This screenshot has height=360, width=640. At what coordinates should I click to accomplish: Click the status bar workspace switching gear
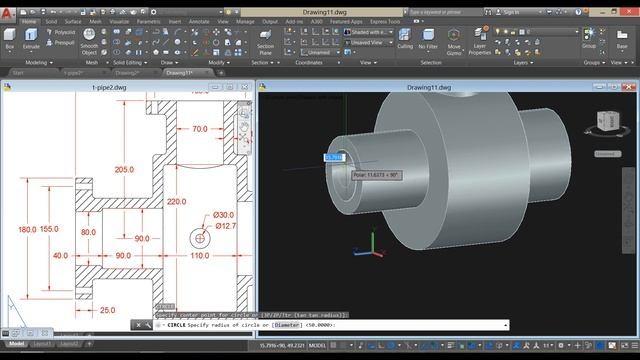[561, 346]
